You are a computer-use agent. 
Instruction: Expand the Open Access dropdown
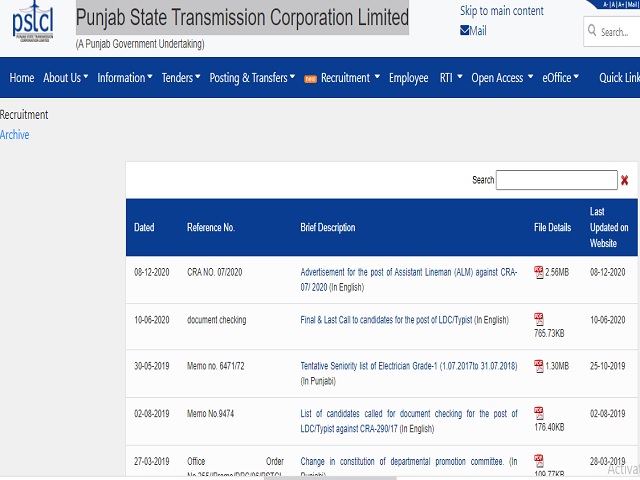[502, 78]
